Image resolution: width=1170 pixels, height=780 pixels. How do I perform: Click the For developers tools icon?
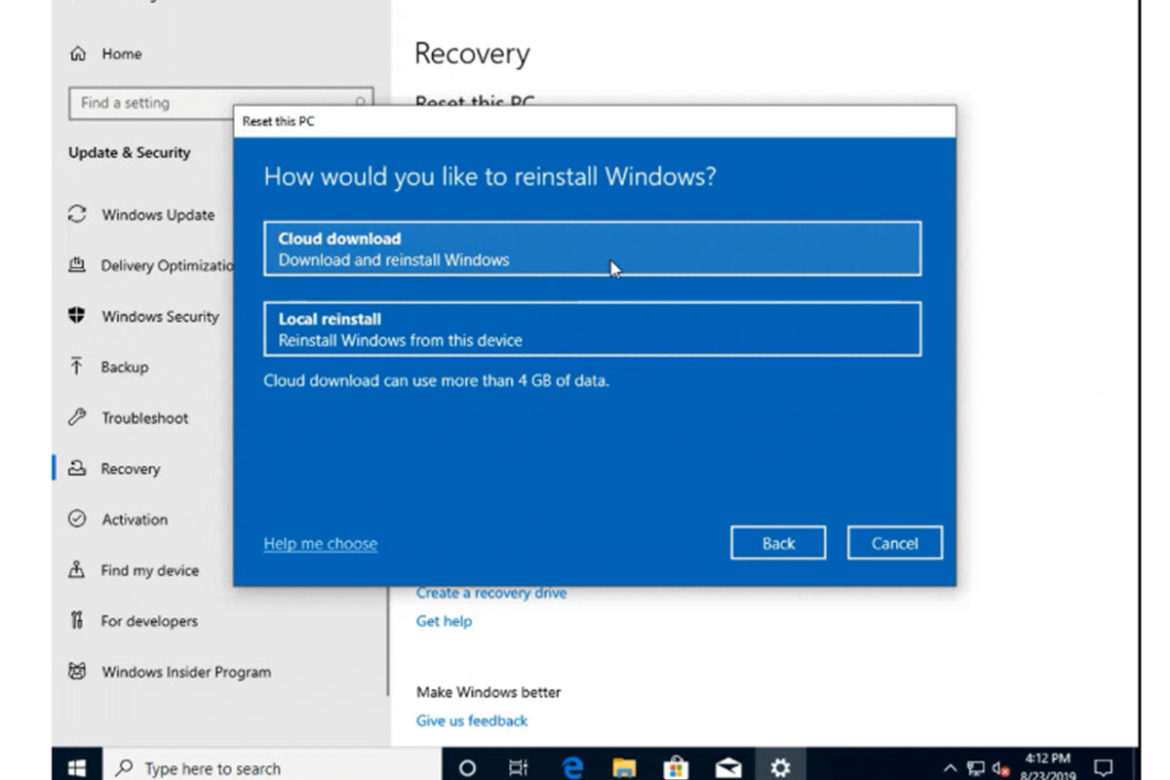click(77, 620)
